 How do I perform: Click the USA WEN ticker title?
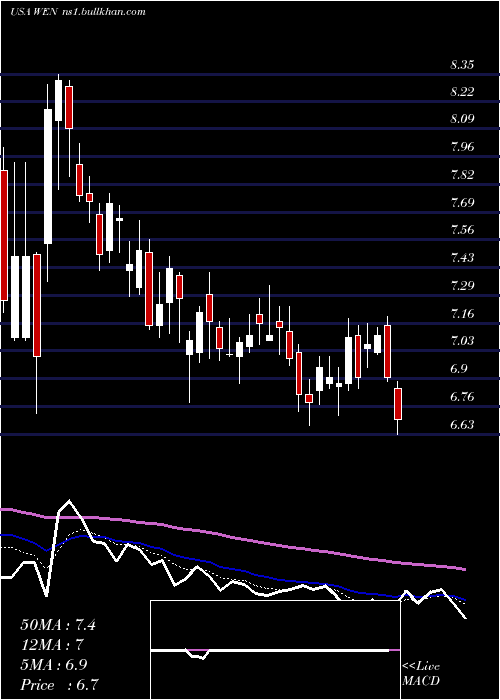pyautogui.click(x=33, y=12)
